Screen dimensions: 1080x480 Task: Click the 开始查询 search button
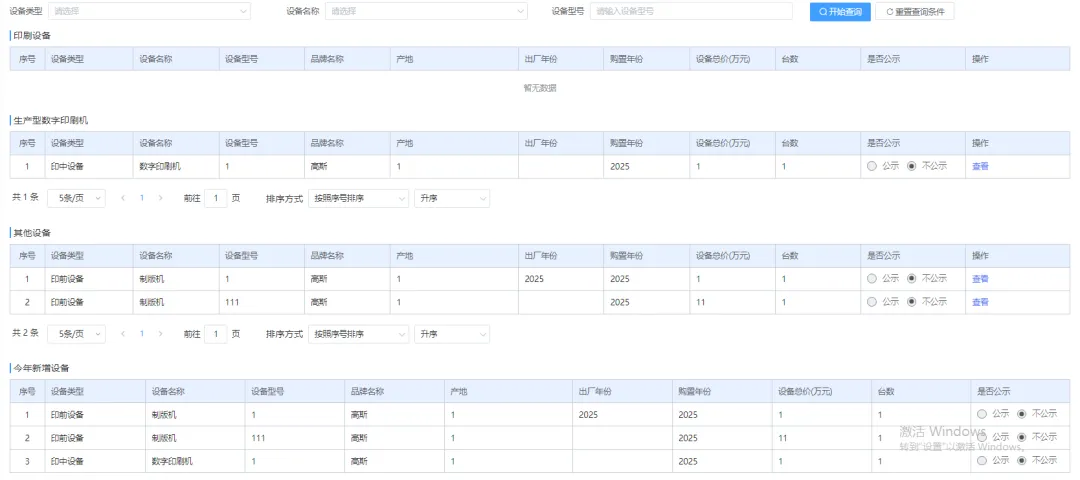tap(840, 12)
